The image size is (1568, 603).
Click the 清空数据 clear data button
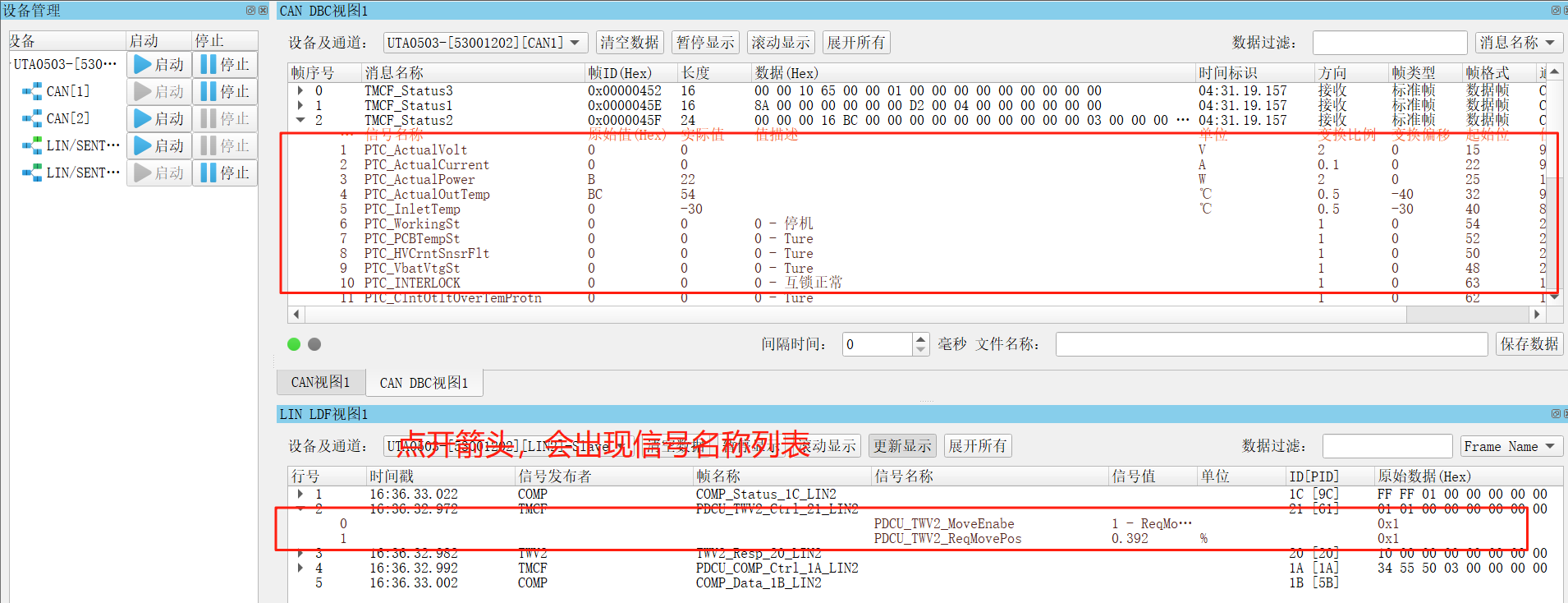pos(630,43)
